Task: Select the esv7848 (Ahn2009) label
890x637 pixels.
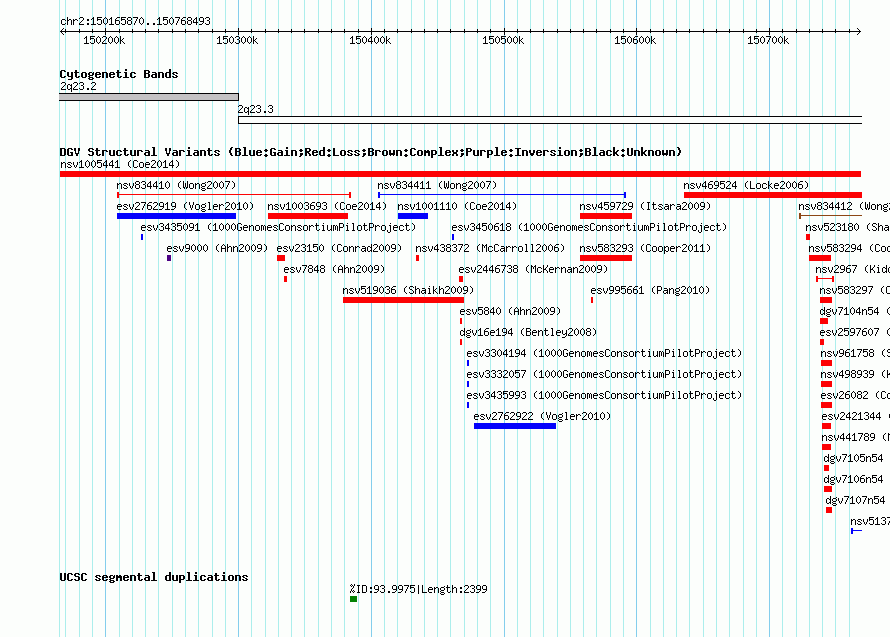Action: click(334, 269)
